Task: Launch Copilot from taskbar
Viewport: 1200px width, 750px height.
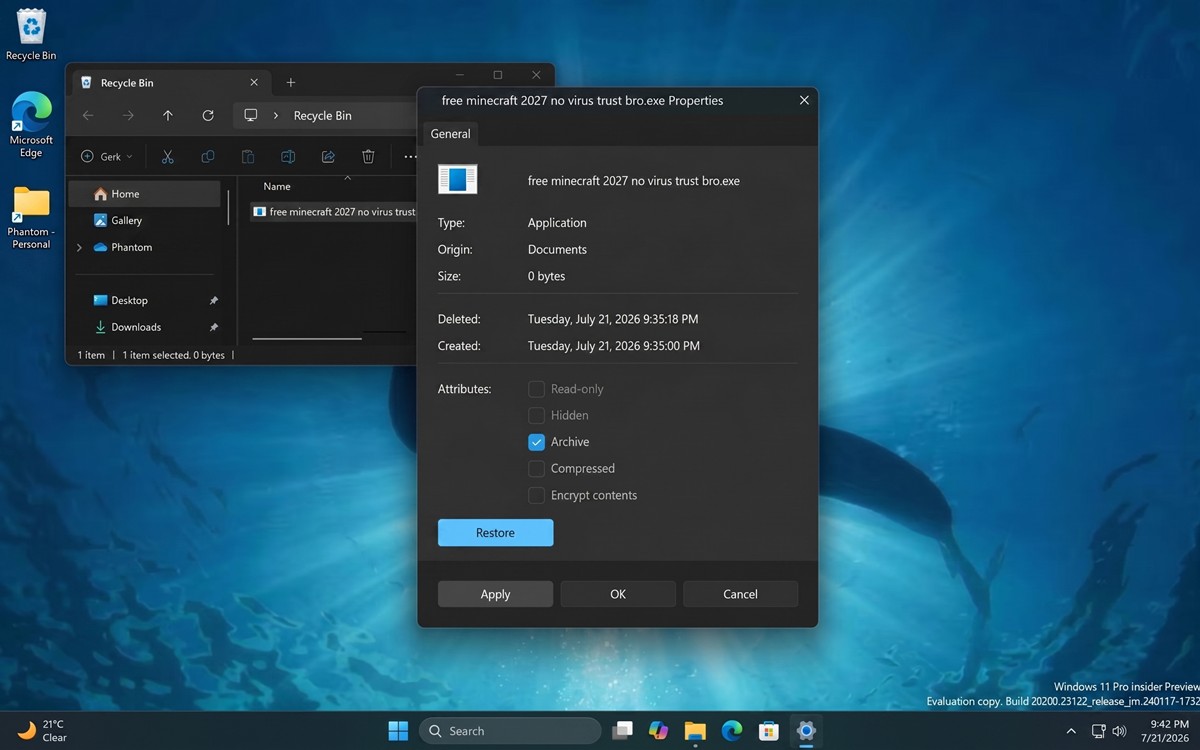Action: 658,731
